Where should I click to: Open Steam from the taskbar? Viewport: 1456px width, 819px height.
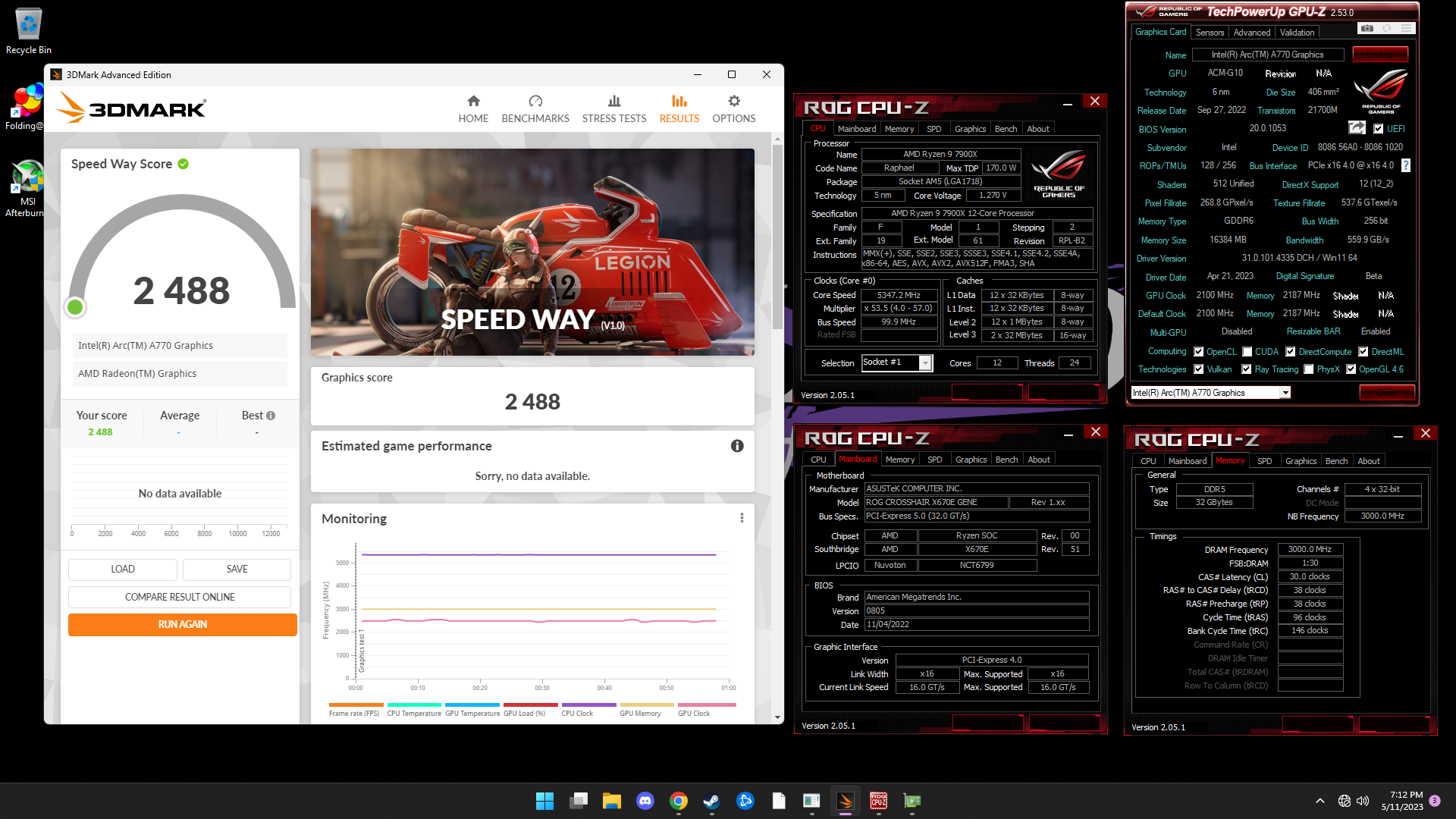point(711,801)
